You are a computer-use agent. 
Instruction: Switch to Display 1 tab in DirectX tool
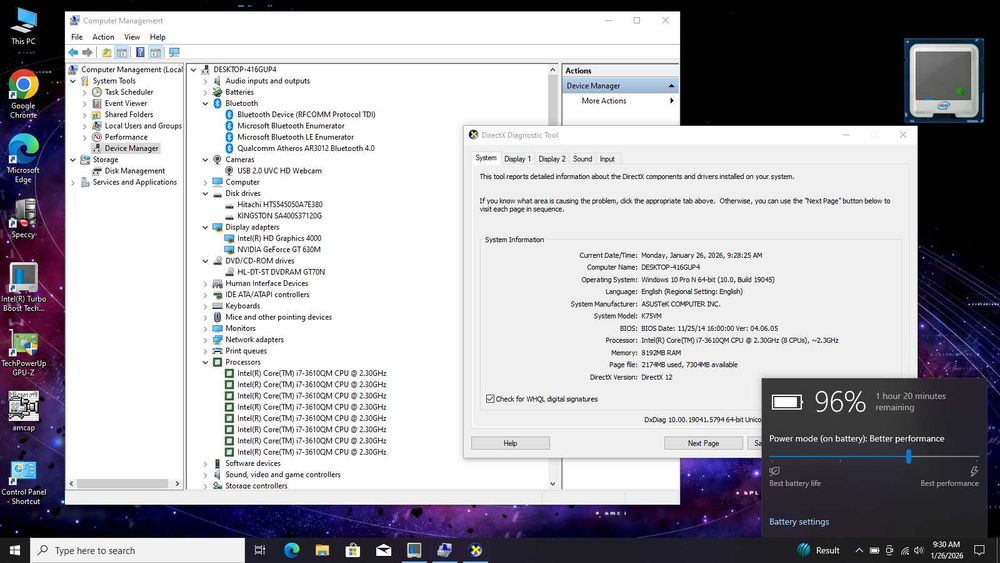(x=517, y=159)
